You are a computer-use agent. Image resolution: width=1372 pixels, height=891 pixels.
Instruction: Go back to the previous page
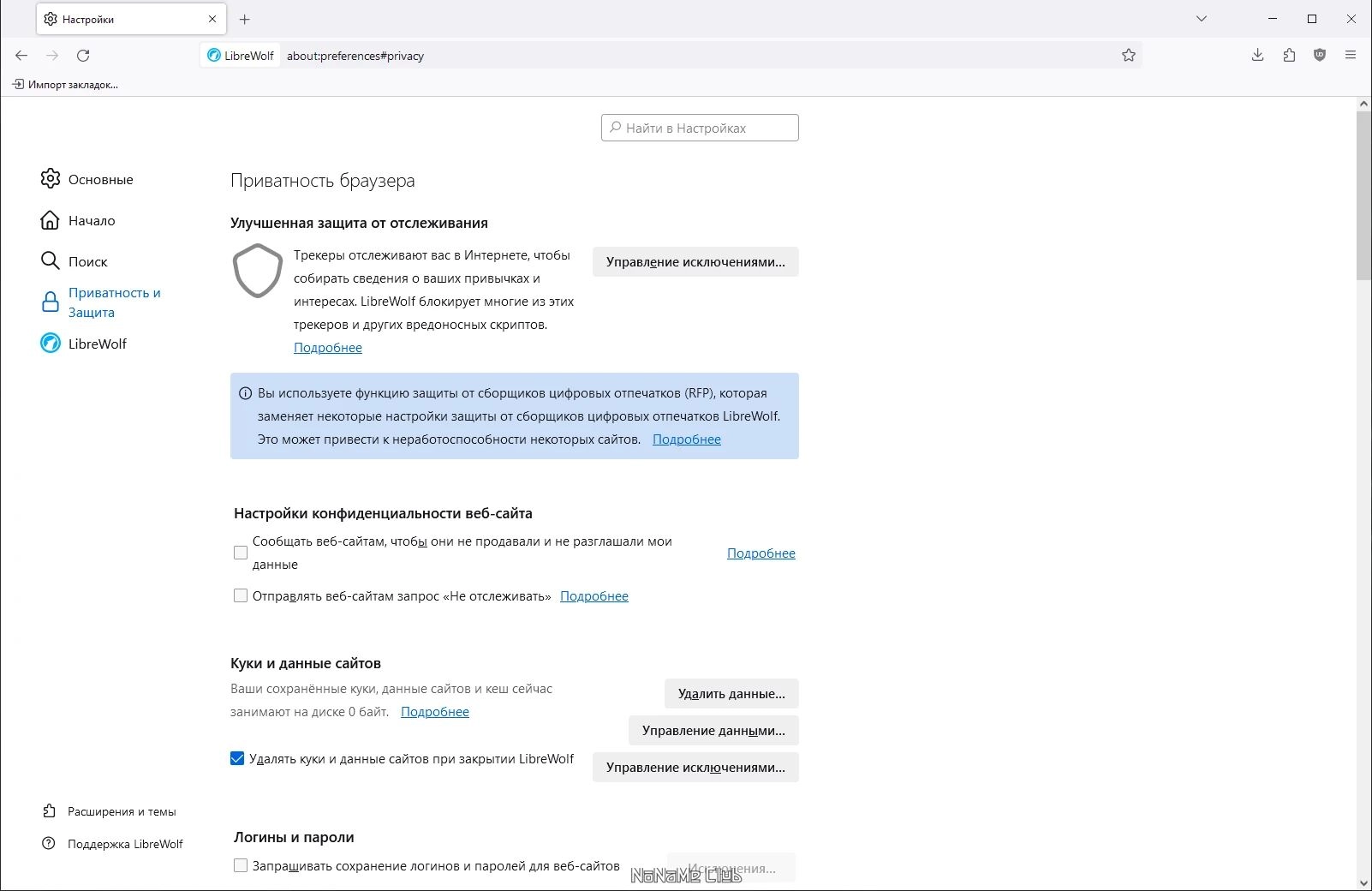pyautogui.click(x=21, y=56)
